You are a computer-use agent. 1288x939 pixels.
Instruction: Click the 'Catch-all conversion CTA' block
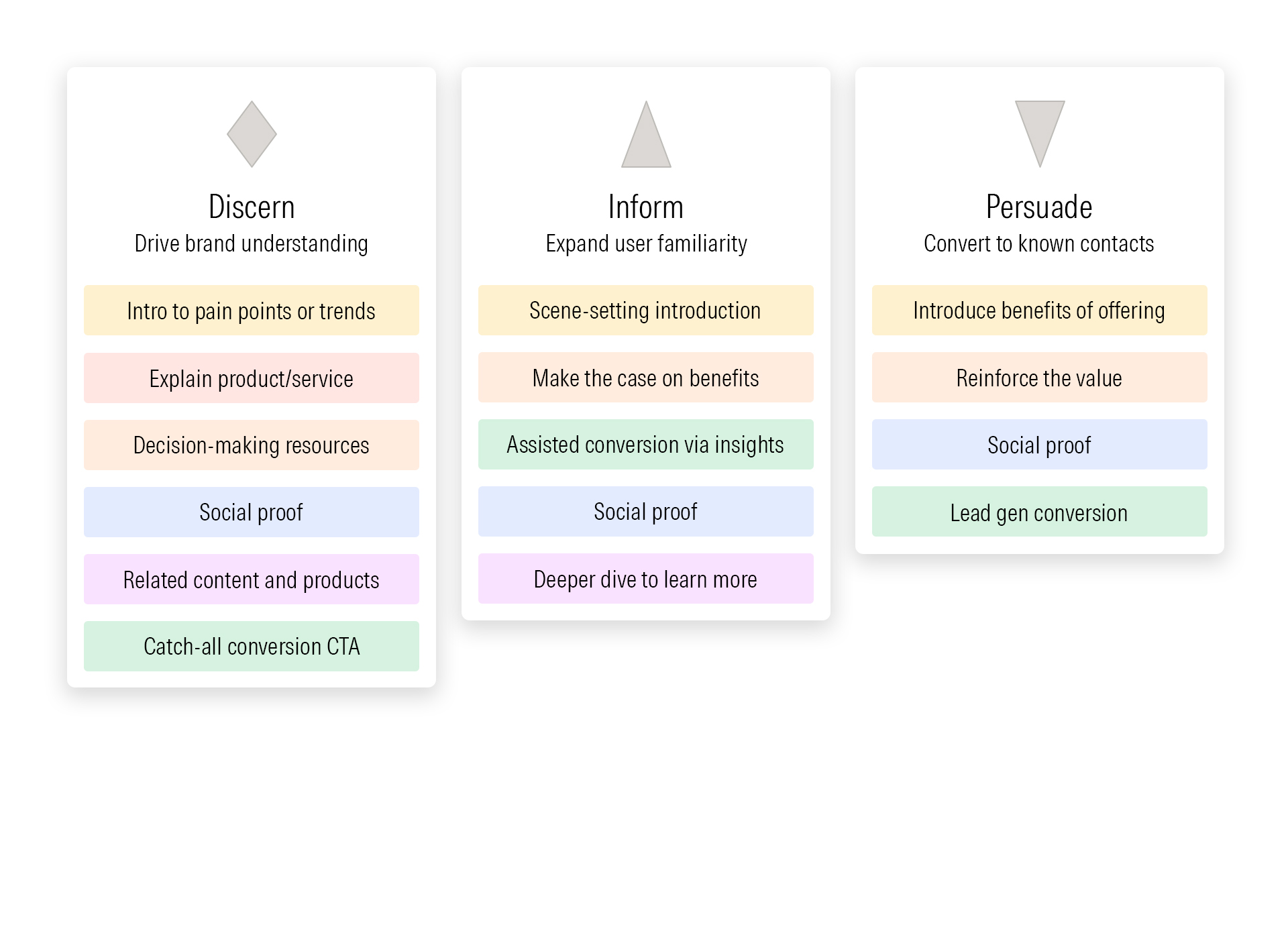(x=252, y=647)
